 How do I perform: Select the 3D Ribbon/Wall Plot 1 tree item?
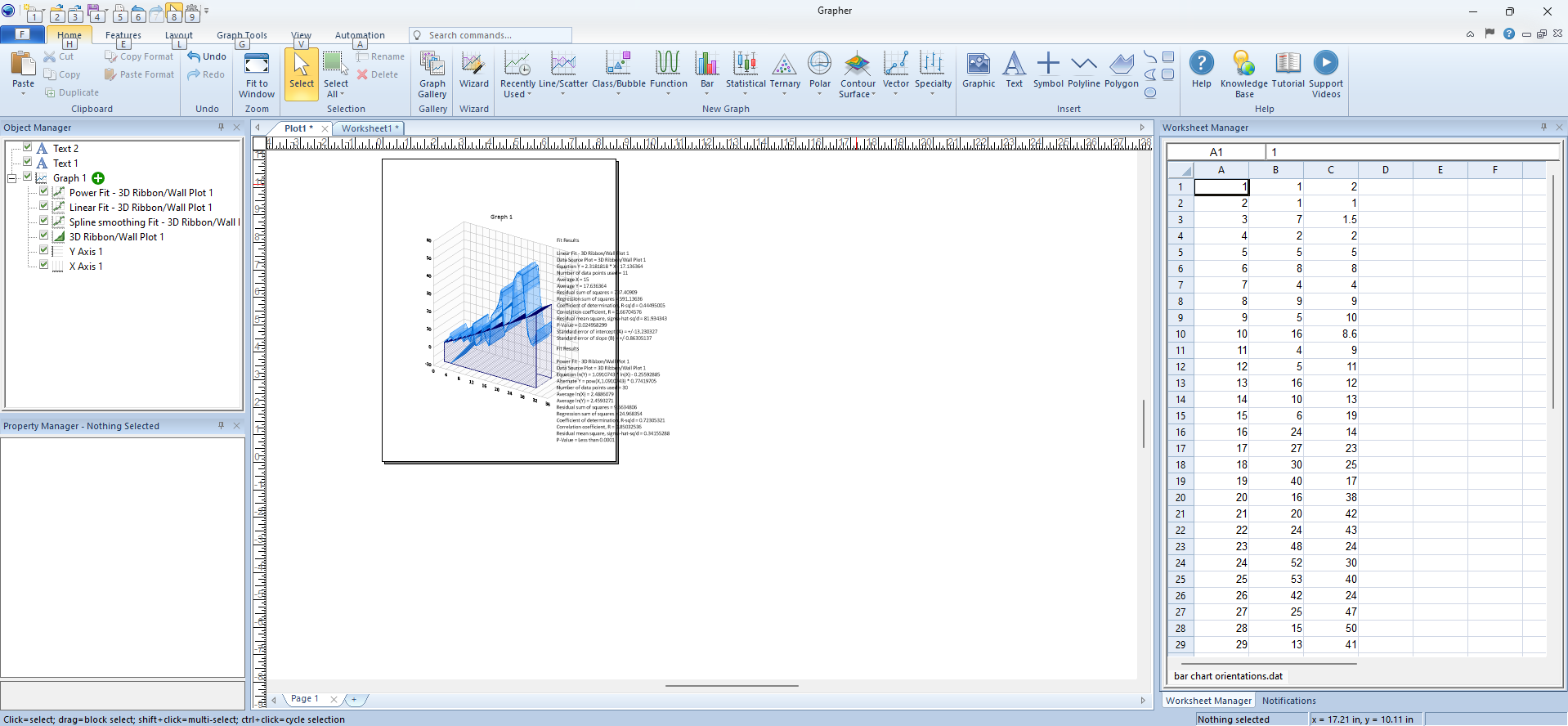(x=116, y=237)
